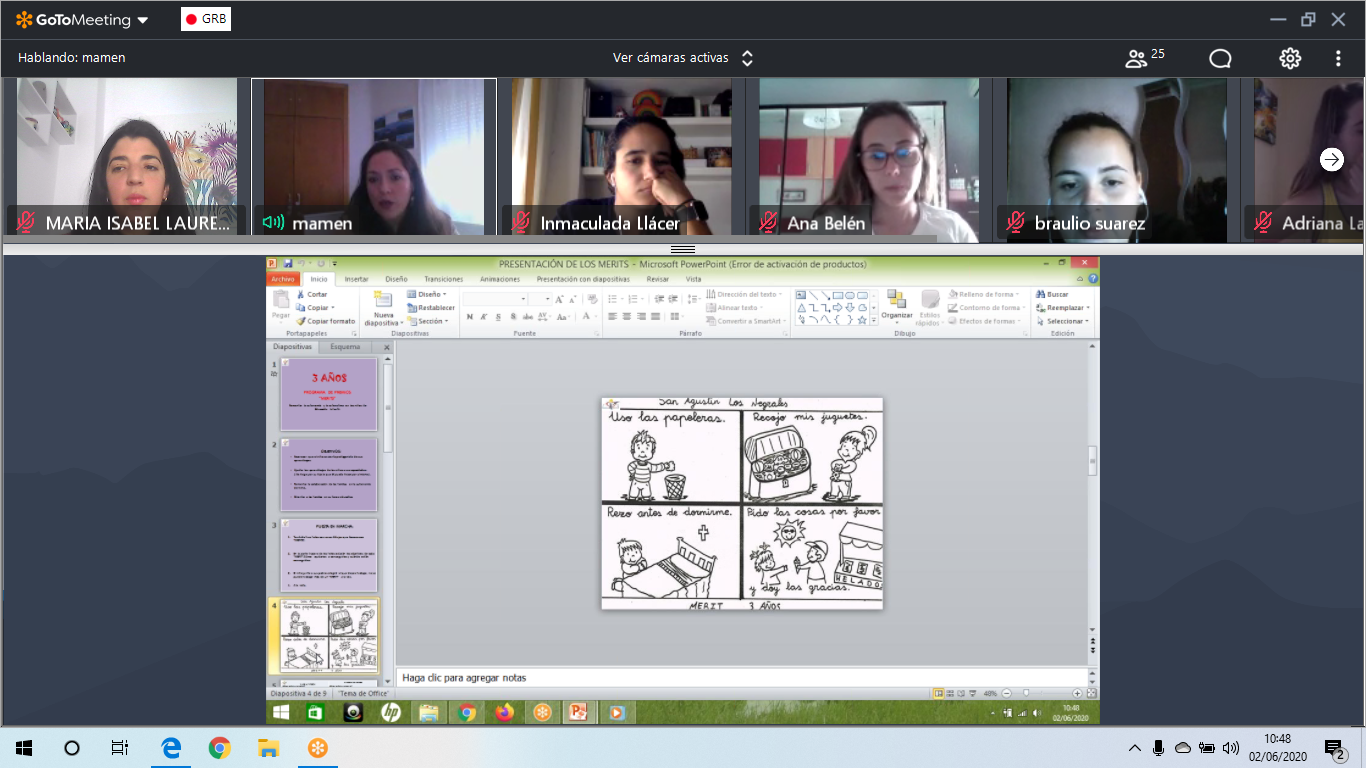Open the Archivo tab in PowerPoint

coord(283,279)
